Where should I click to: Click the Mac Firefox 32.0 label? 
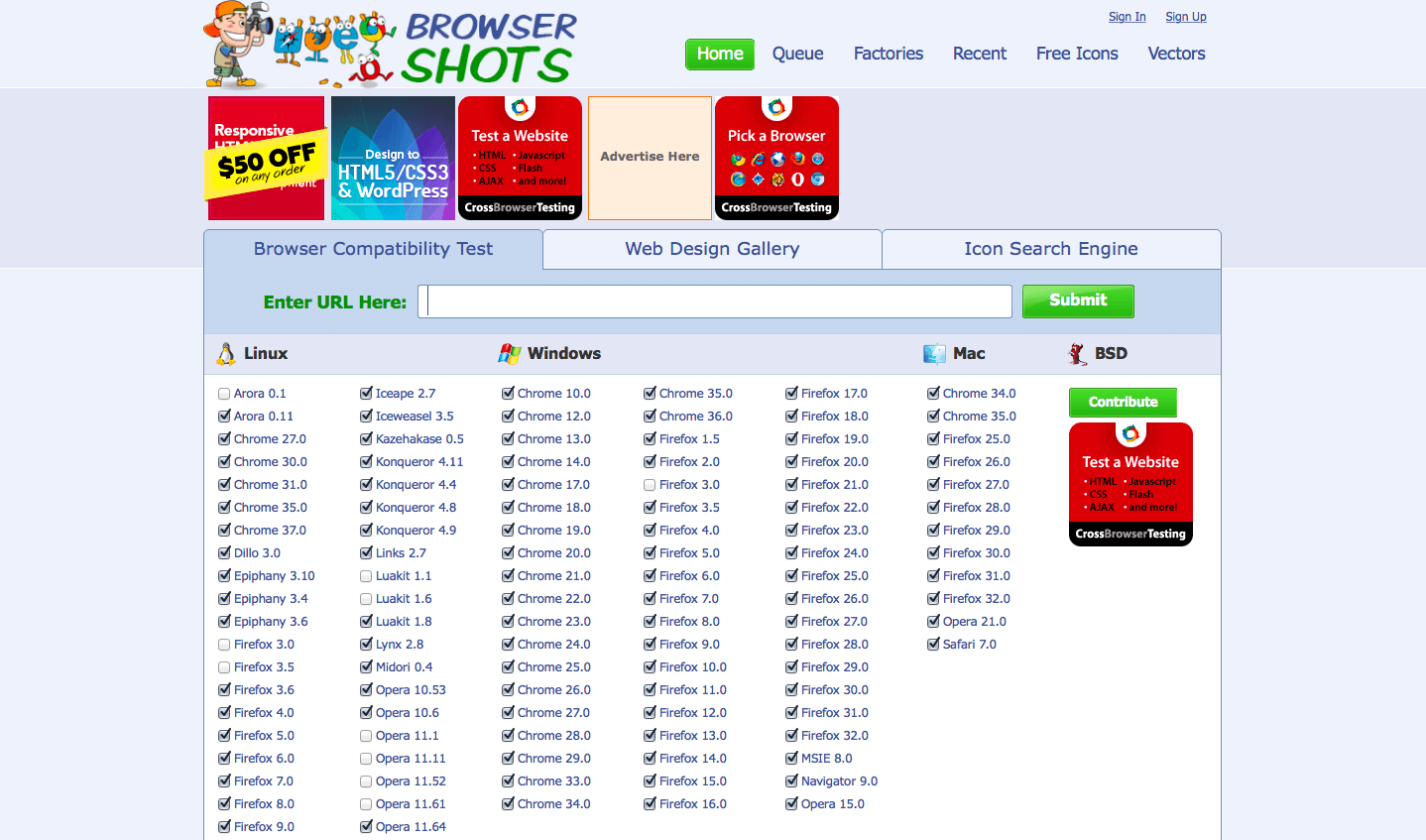click(977, 599)
